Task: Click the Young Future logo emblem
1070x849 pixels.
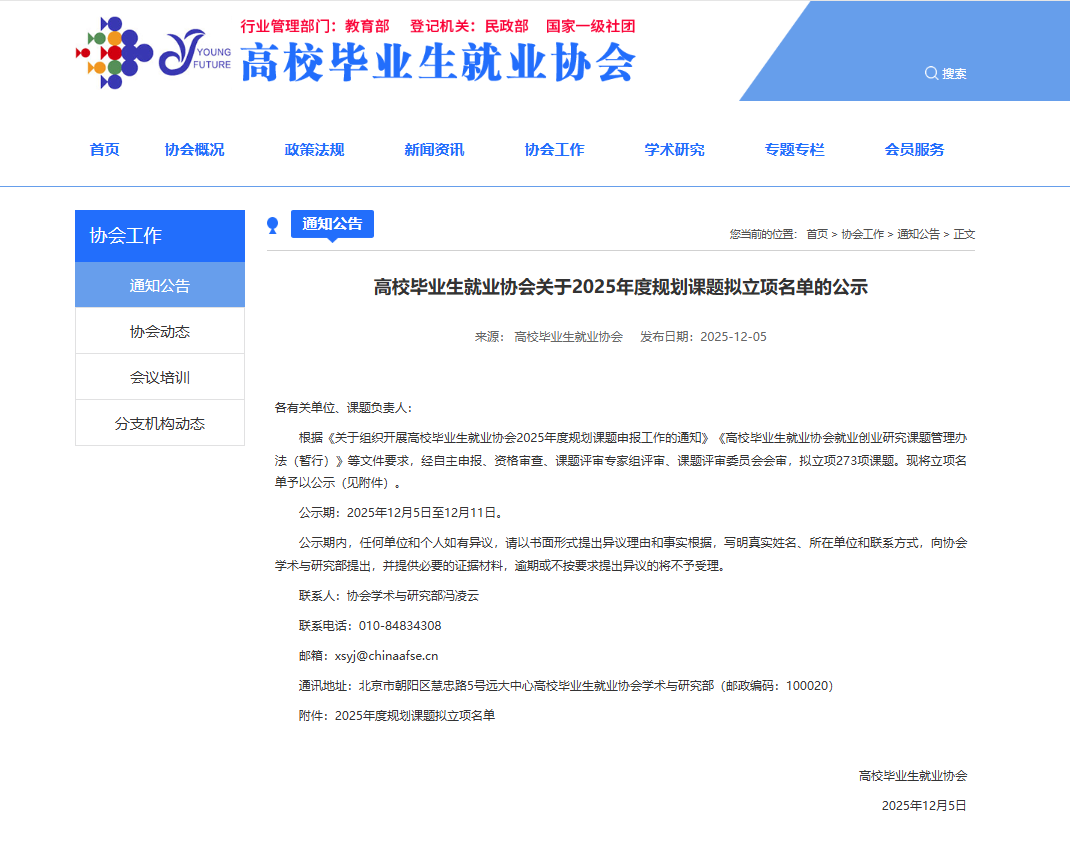Action: (193, 52)
